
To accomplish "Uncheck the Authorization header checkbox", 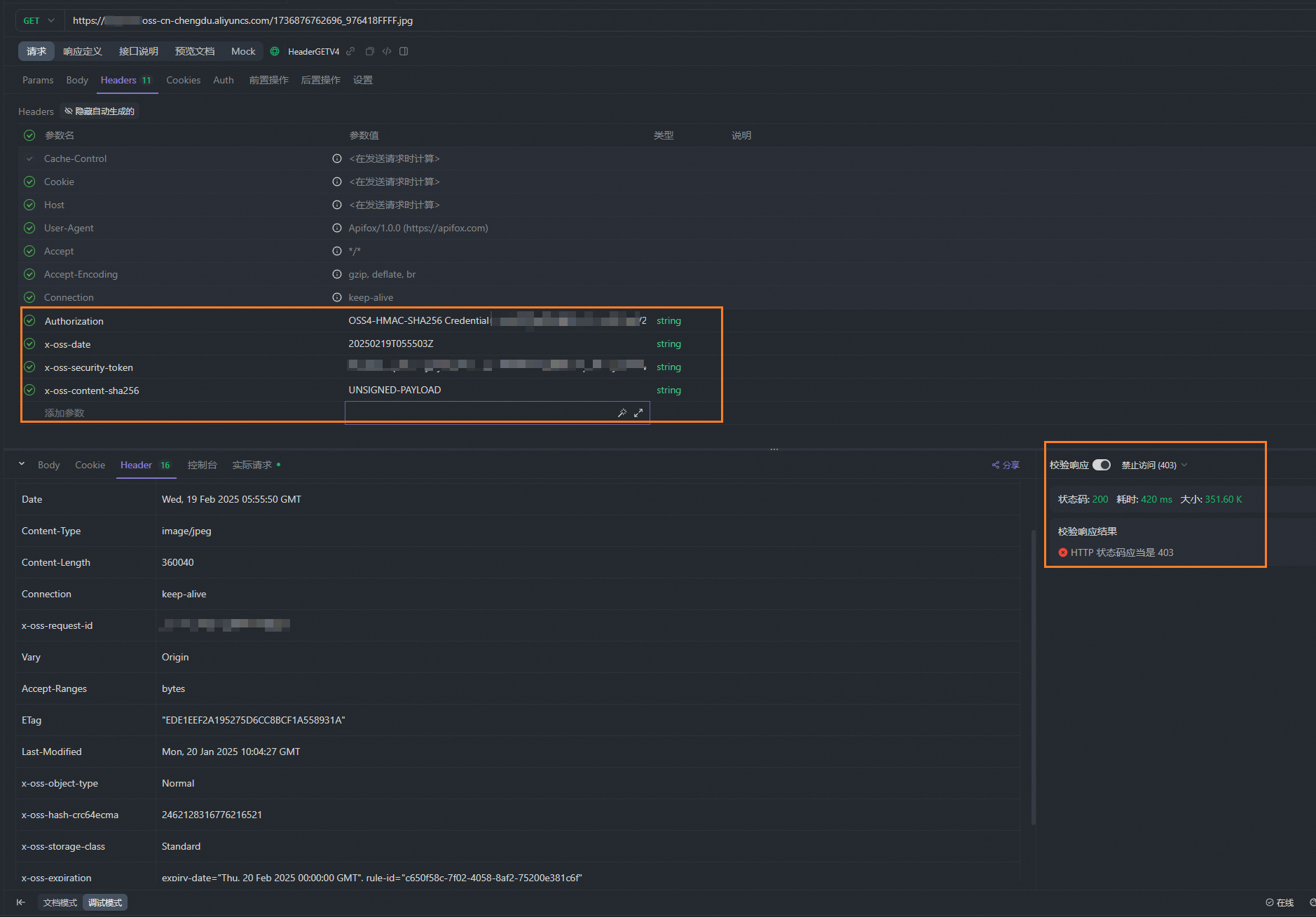I will pyautogui.click(x=29, y=320).
